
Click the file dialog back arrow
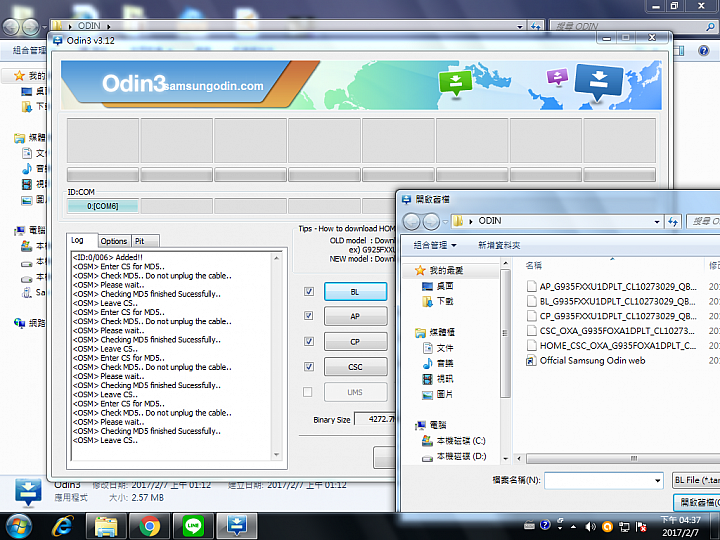(x=412, y=222)
